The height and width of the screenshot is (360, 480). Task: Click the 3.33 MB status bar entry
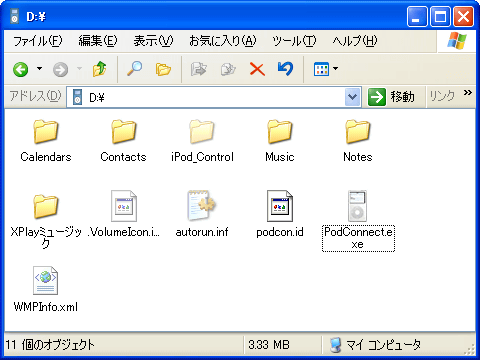coord(269,345)
